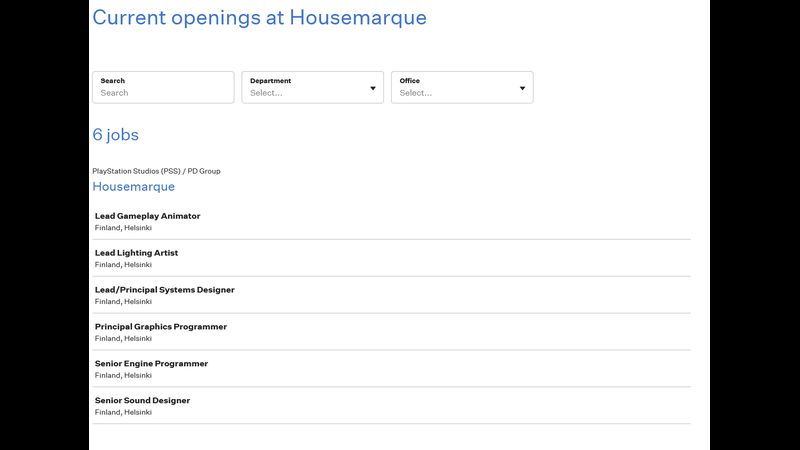
Task: Click the Department dropdown arrow icon
Action: [x=373, y=88]
